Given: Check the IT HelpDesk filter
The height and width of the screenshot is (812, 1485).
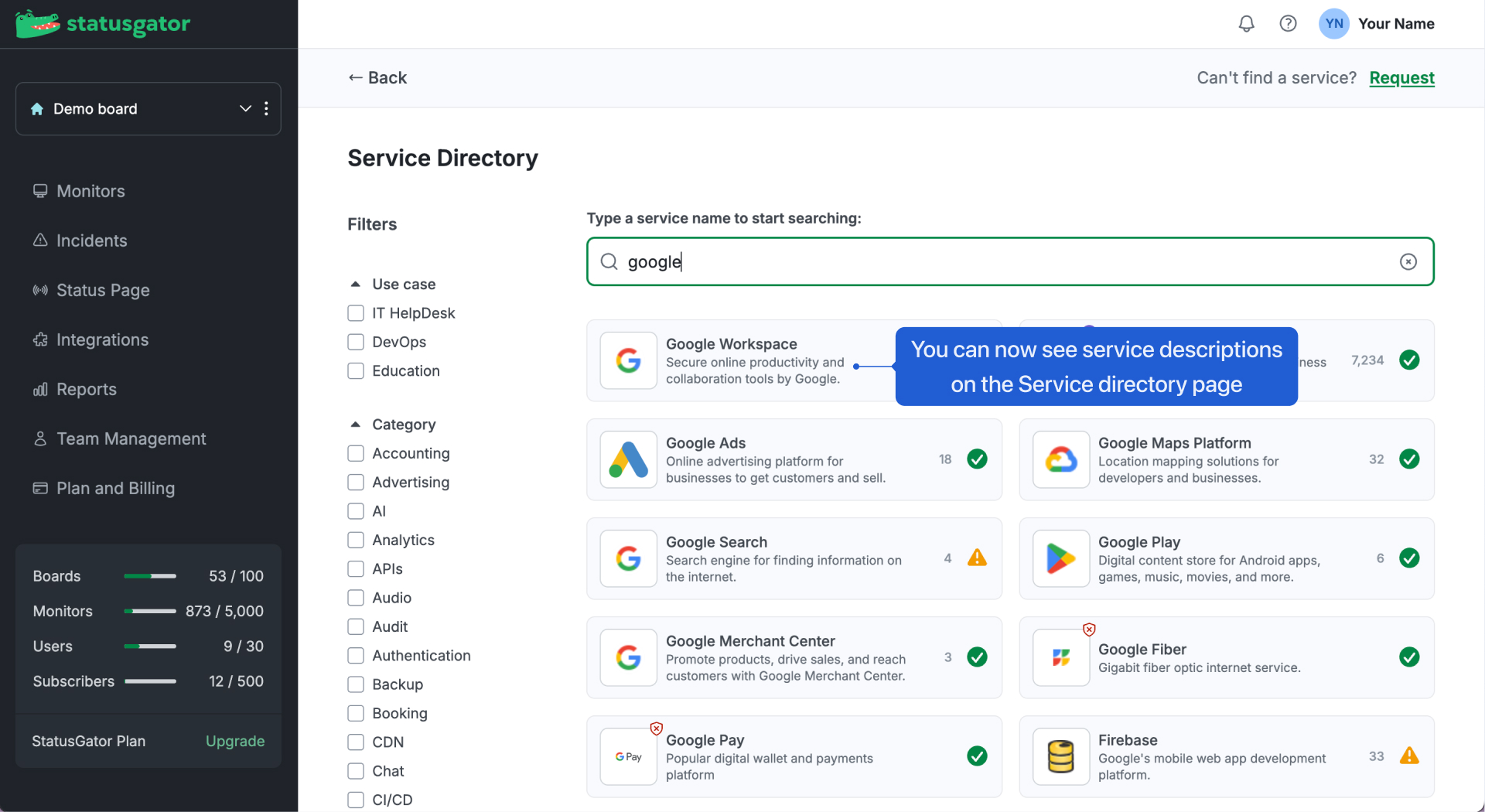Looking at the screenshot, I should click(x=356, y=313).
